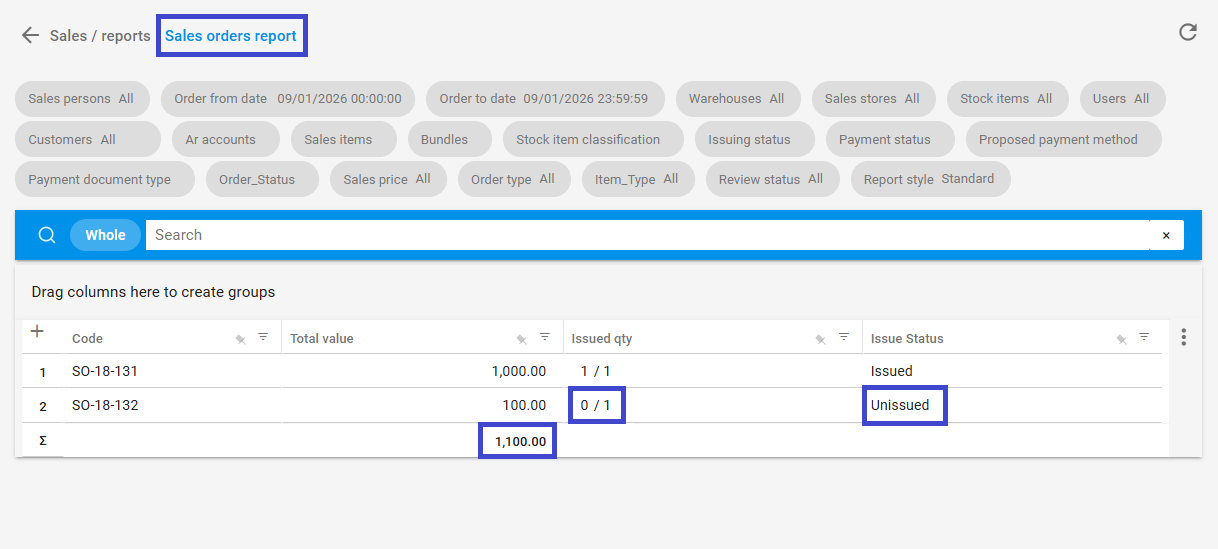
Task: Open the Order from date filter
Action: (287, 99)
